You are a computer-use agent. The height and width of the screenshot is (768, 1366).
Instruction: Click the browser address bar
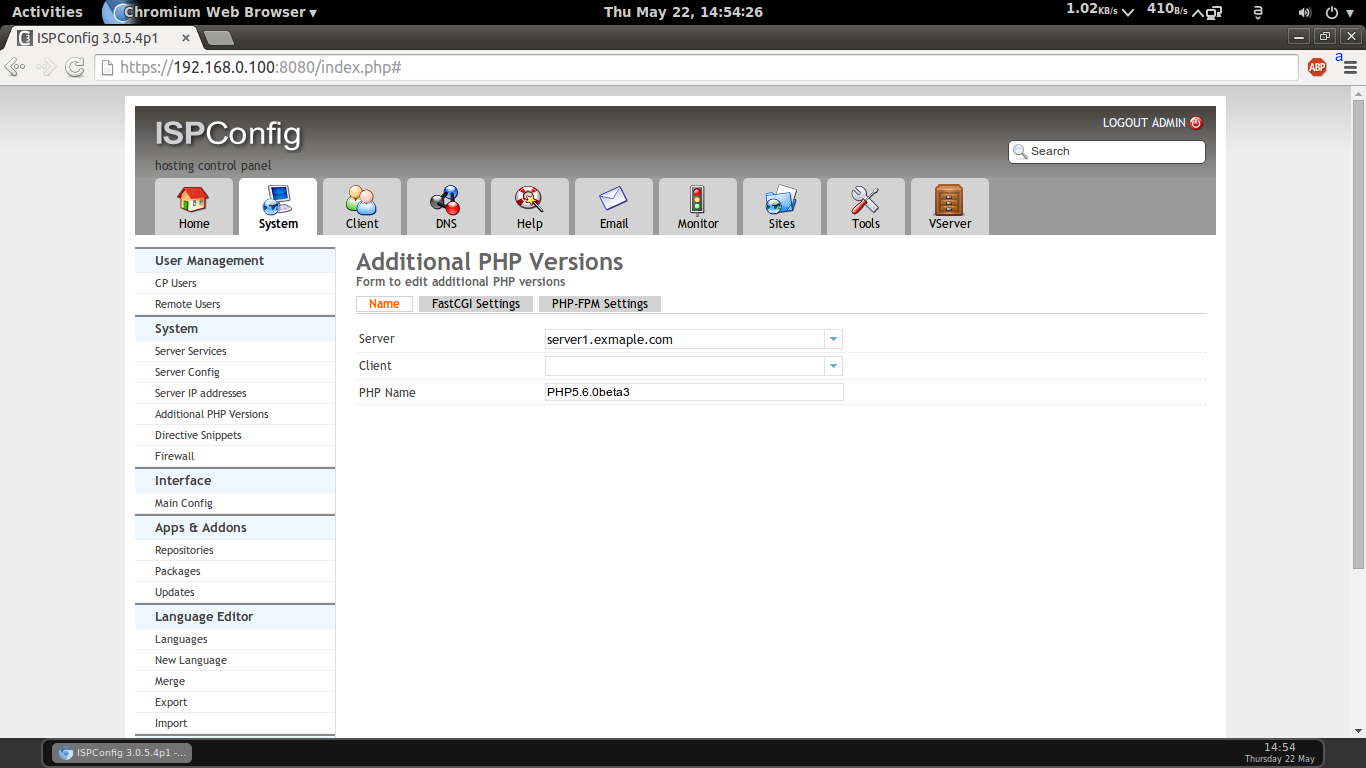[697, 67]
